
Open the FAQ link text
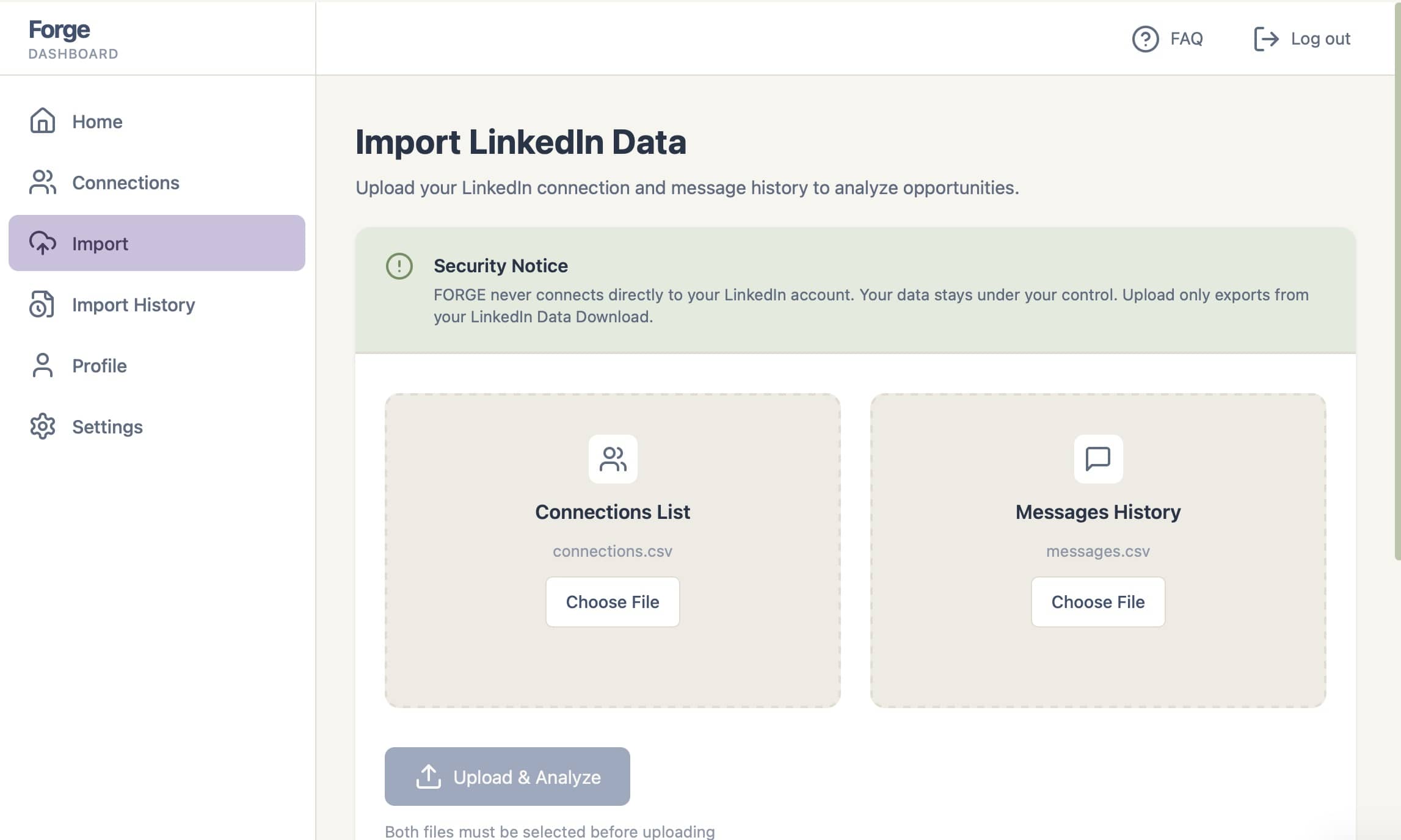(1186, 38)
